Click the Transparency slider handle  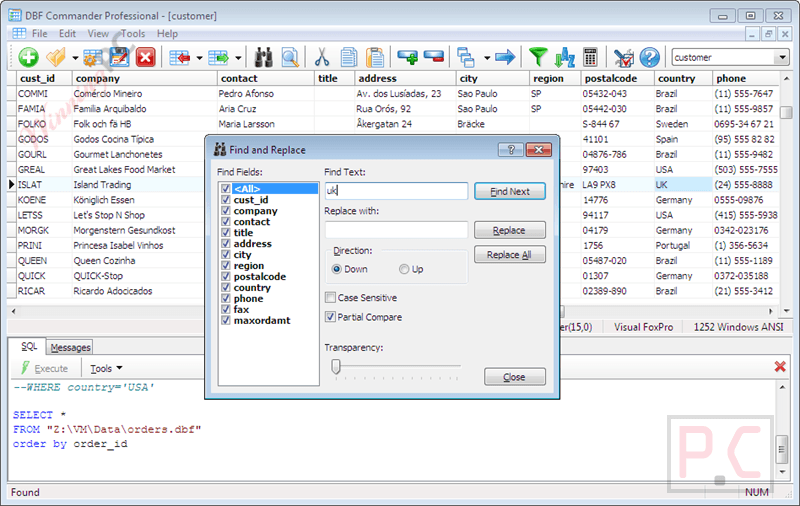pos(336,366)
